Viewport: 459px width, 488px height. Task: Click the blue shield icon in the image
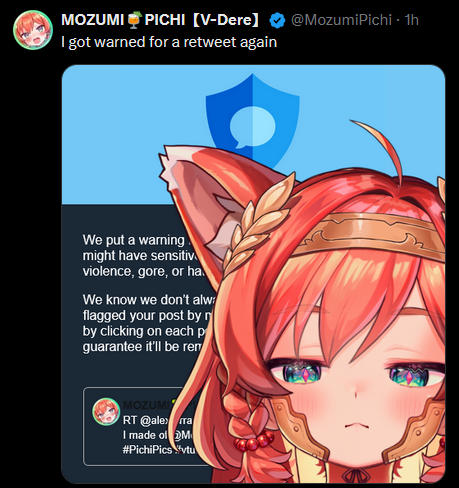click(x=252, y=121)
